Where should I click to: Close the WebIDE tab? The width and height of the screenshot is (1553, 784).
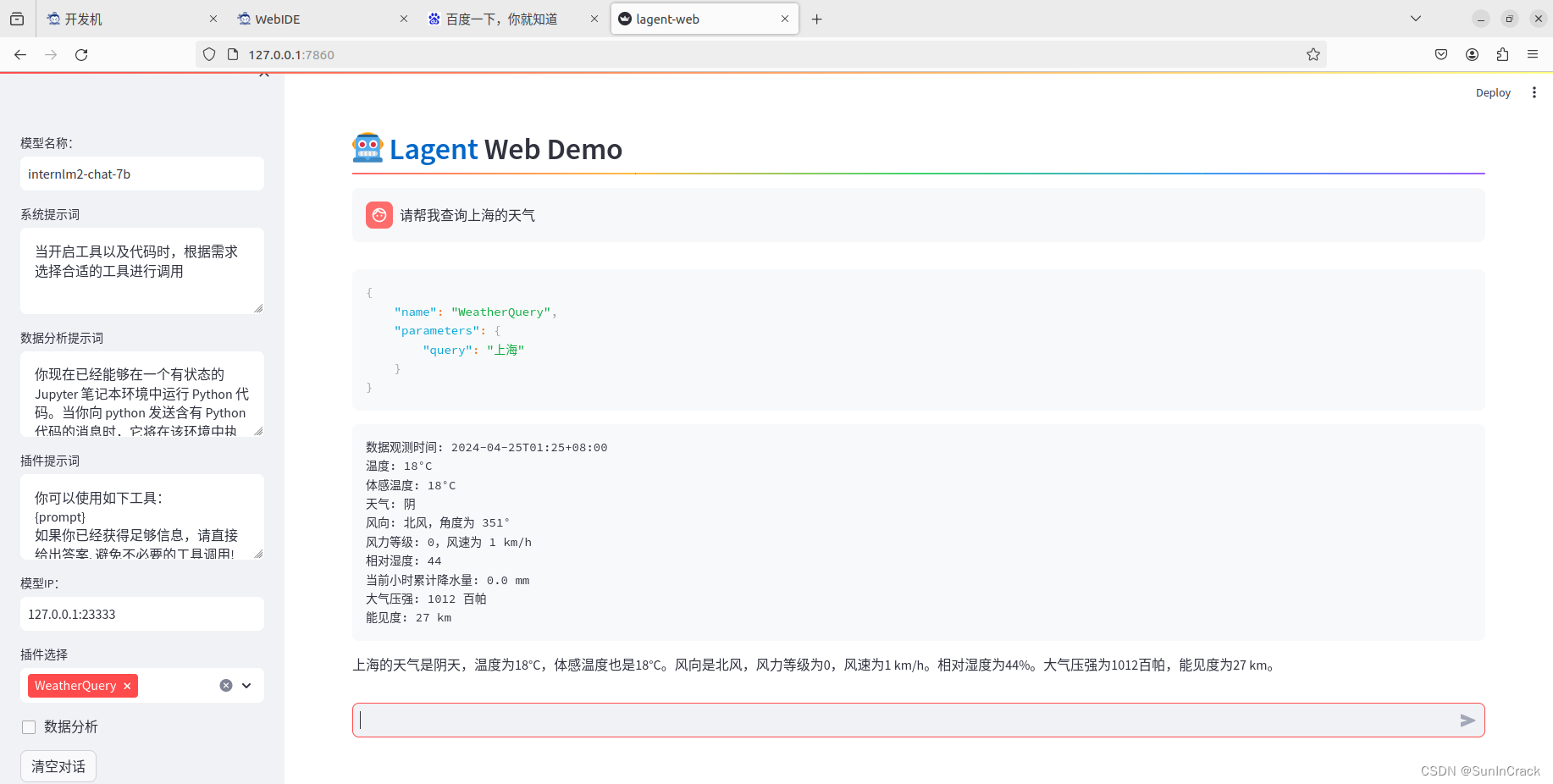click(404, 19)
